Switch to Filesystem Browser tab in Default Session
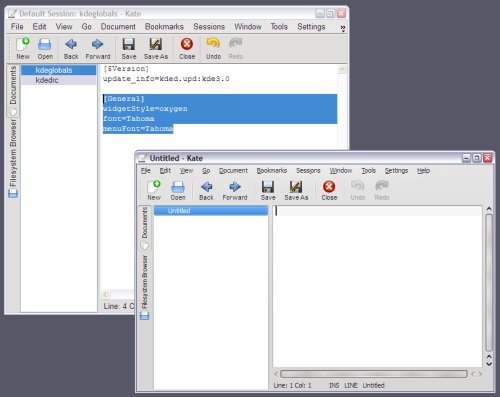This screenshot has width=500, height=397. coord(13,158)
